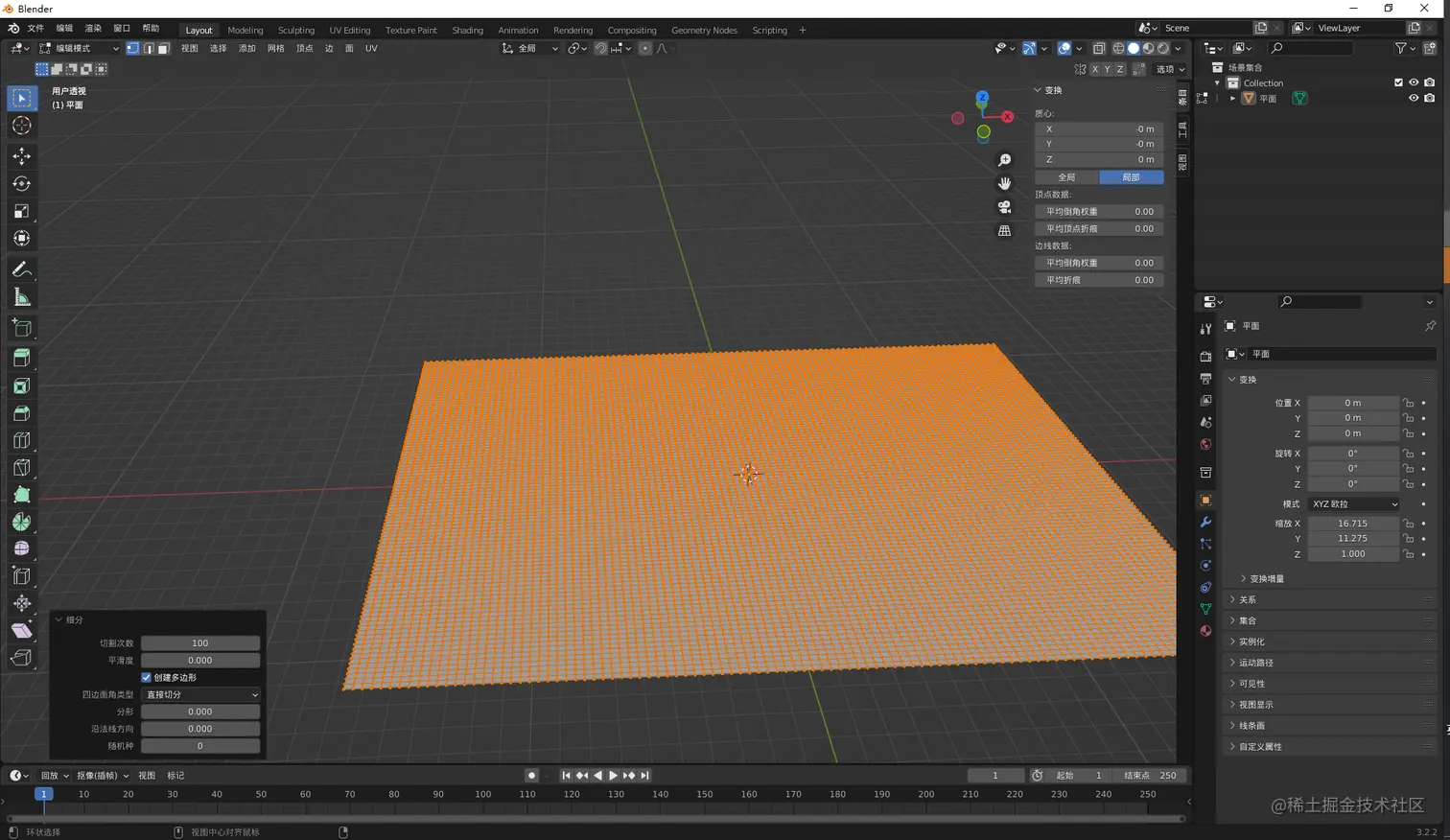Image resolution: width=1450 pixels, height=840 pixels.
Task: Open the Modifiers wrench properties tab
Action: [1205, 522]
